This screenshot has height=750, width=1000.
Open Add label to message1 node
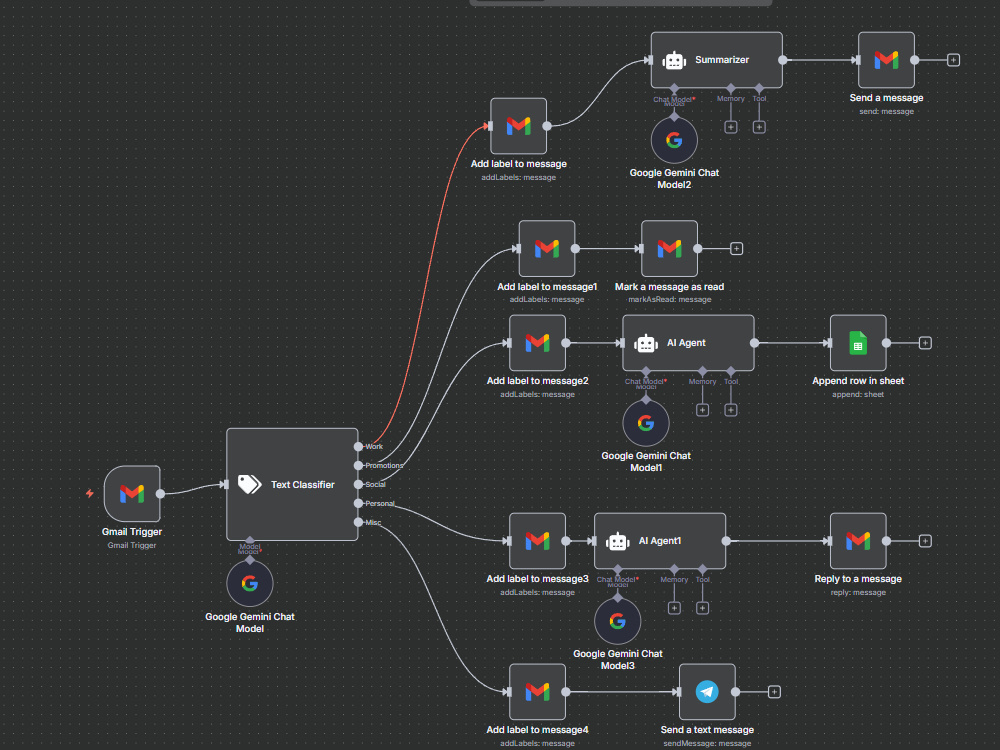[547, 249]
